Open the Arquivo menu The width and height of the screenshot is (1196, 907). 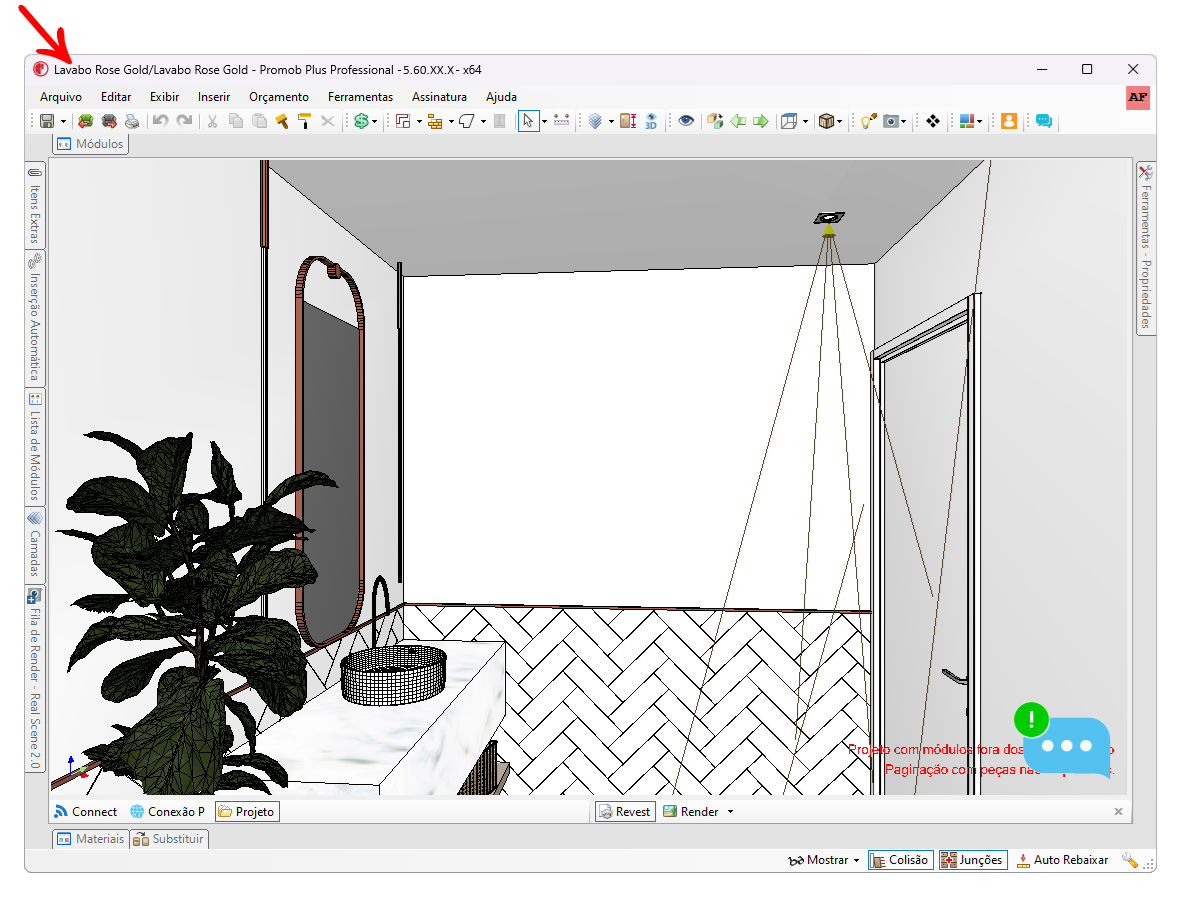click(61, 97)
